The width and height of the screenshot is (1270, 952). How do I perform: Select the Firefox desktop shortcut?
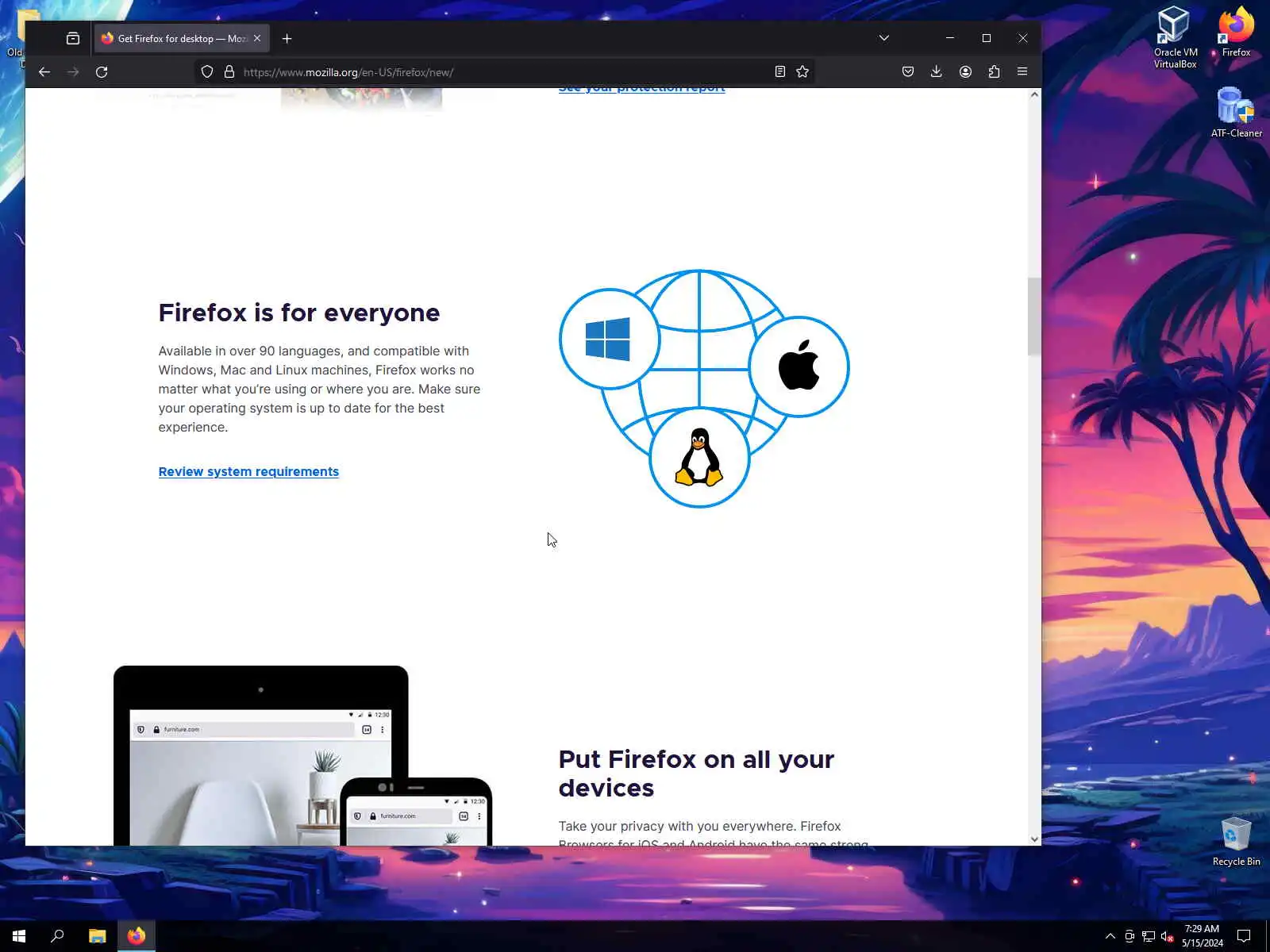pos(1236,32)
